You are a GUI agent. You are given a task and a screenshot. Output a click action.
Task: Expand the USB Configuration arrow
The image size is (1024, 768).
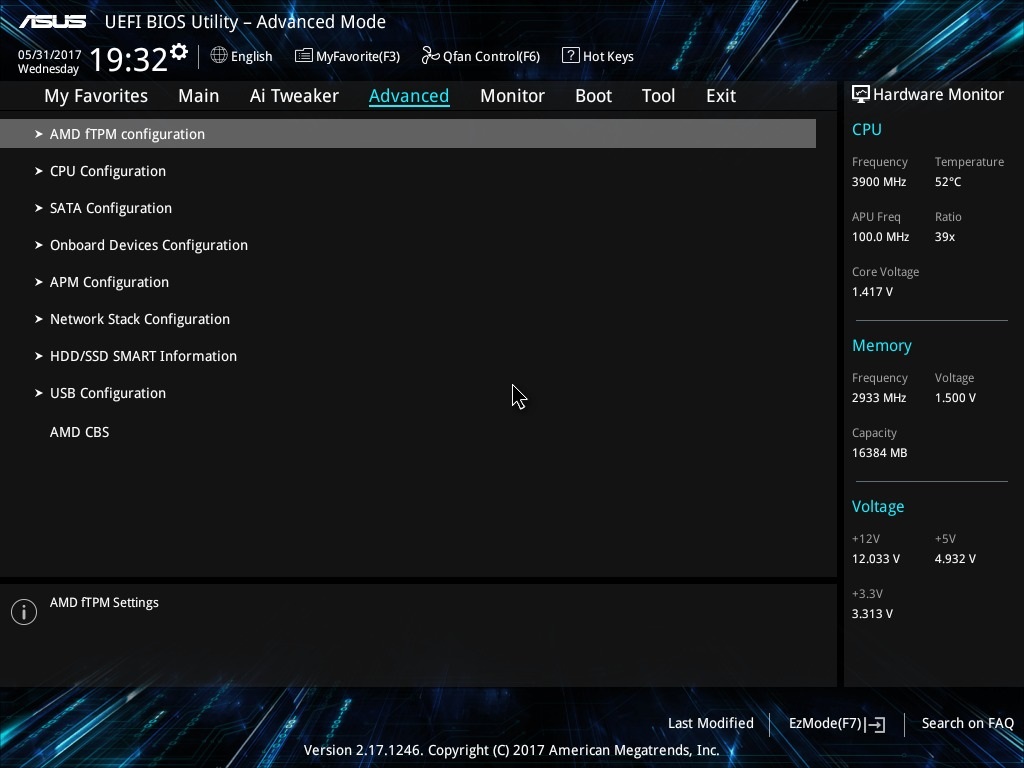pyautogui.click(x=39, y=393)
